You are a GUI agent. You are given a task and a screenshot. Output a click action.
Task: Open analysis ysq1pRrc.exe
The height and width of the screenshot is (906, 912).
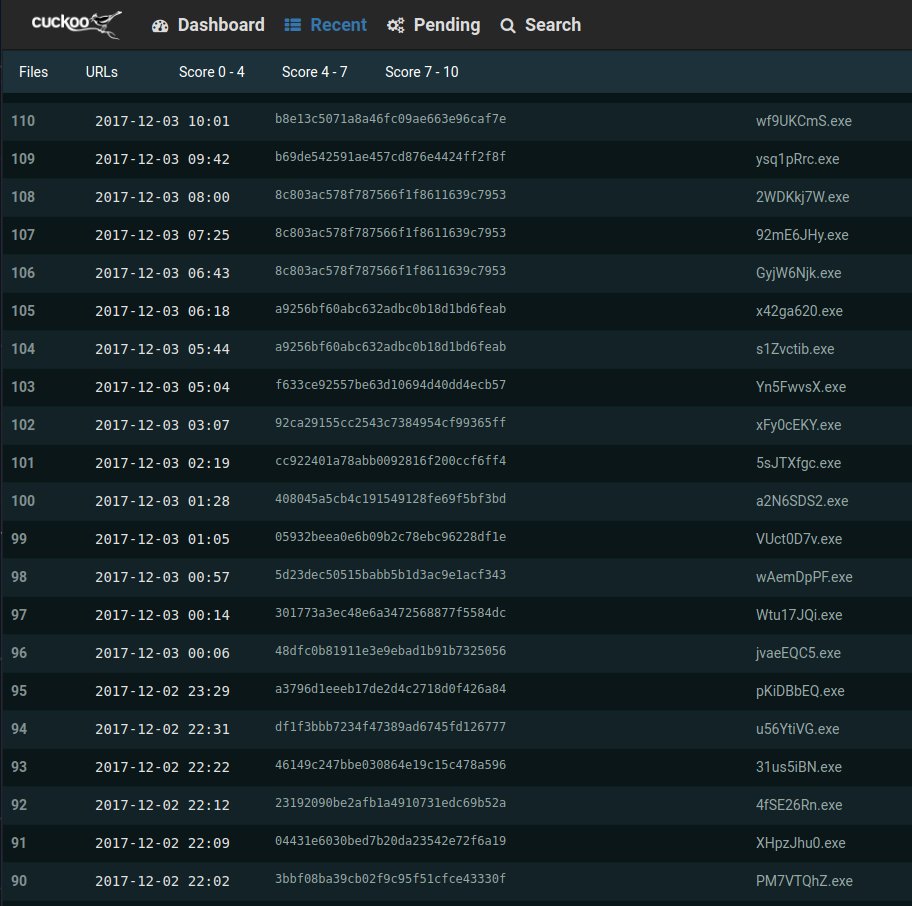797,159
